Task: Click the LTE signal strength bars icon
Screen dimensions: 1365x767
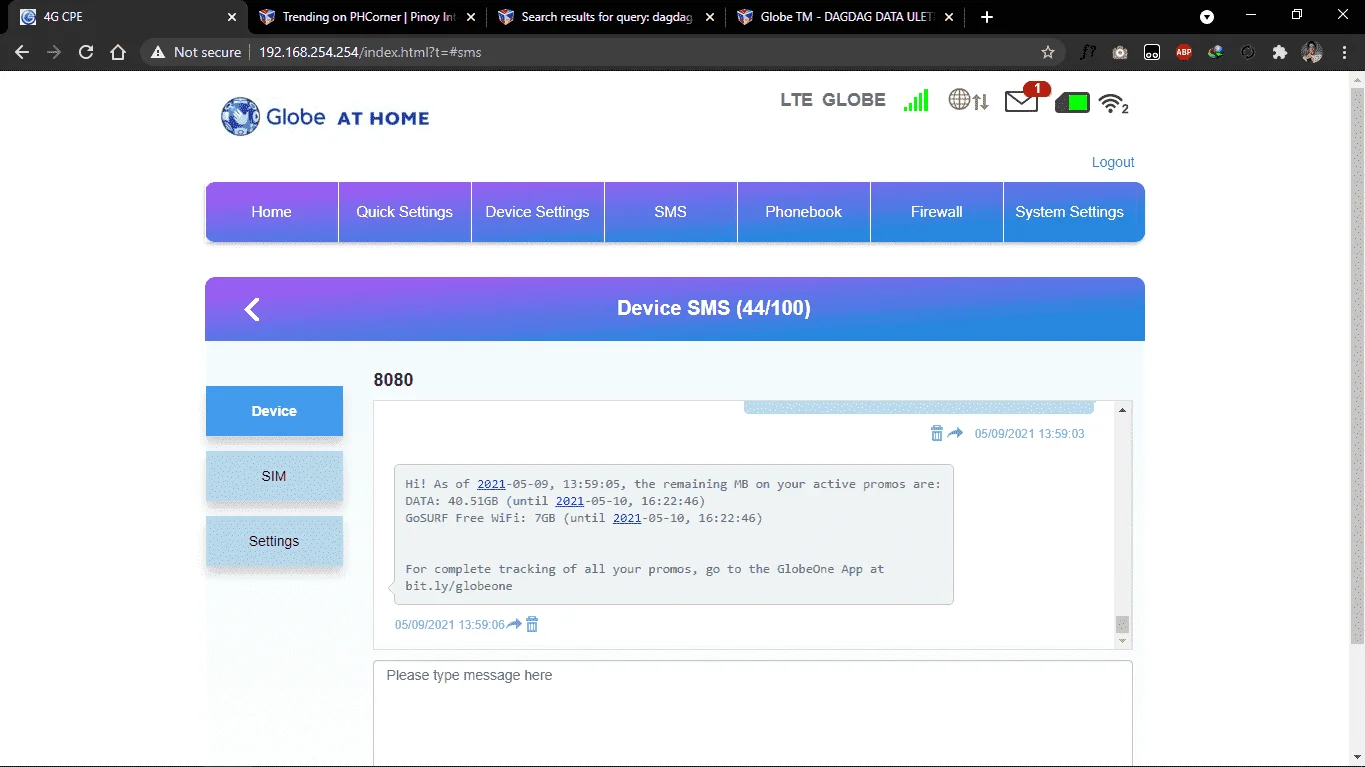Action: coord(916,100)
